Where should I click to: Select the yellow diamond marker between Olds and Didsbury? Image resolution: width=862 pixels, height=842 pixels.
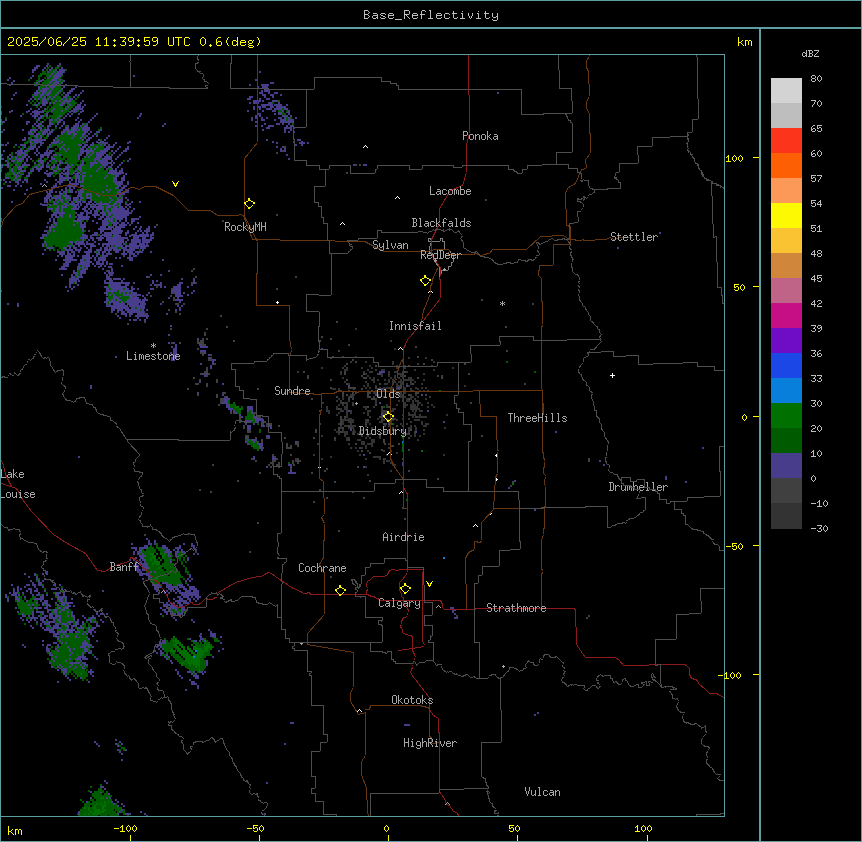389,417
